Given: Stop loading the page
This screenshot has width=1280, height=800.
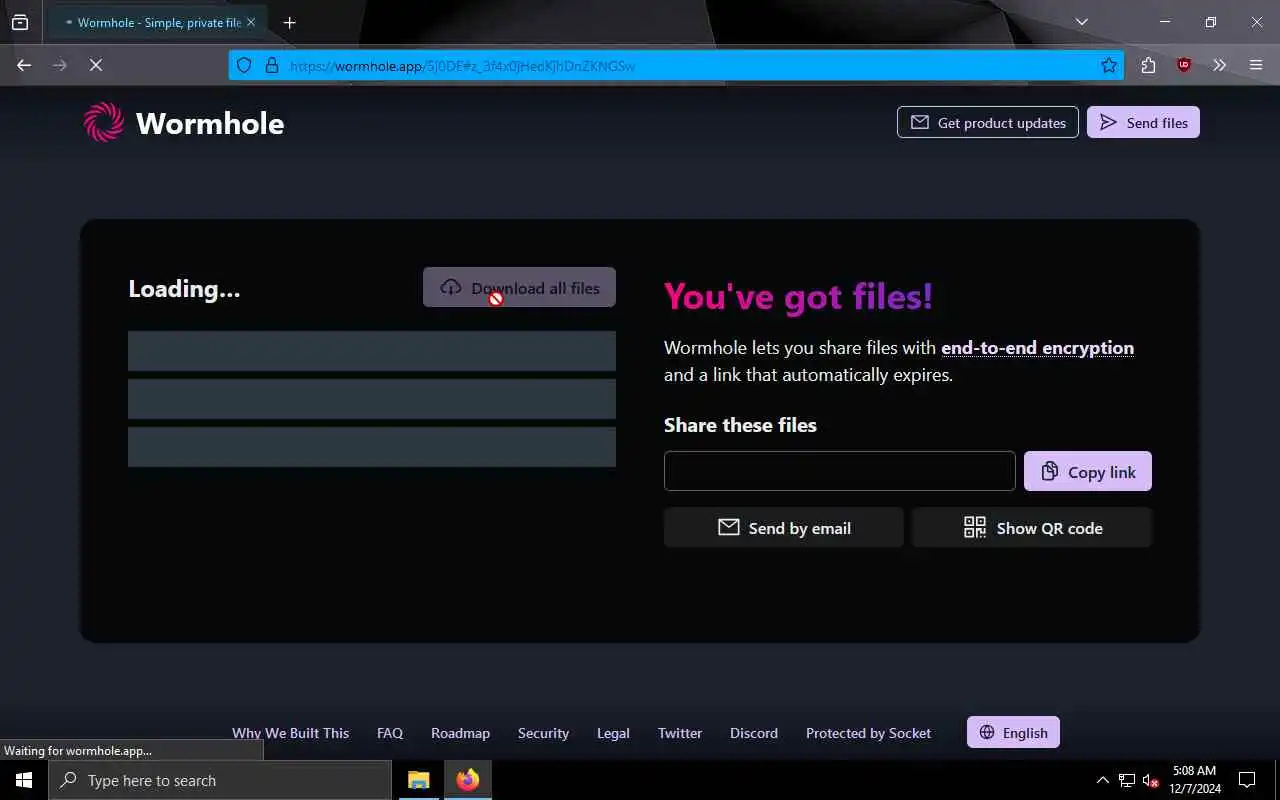Looking at the screenshot, I should tap(96, 65).
